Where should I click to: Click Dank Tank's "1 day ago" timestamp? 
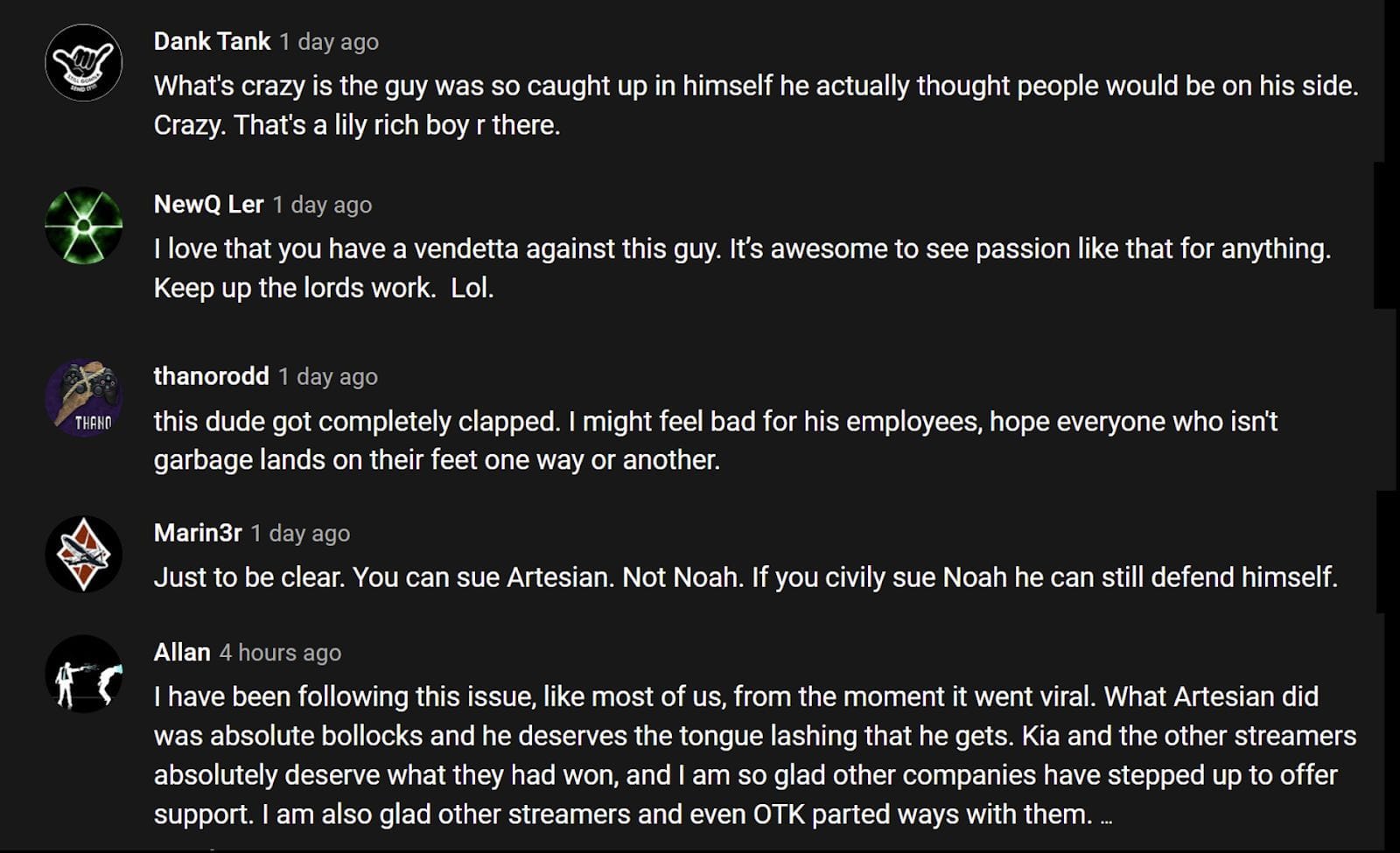point(329,42)
